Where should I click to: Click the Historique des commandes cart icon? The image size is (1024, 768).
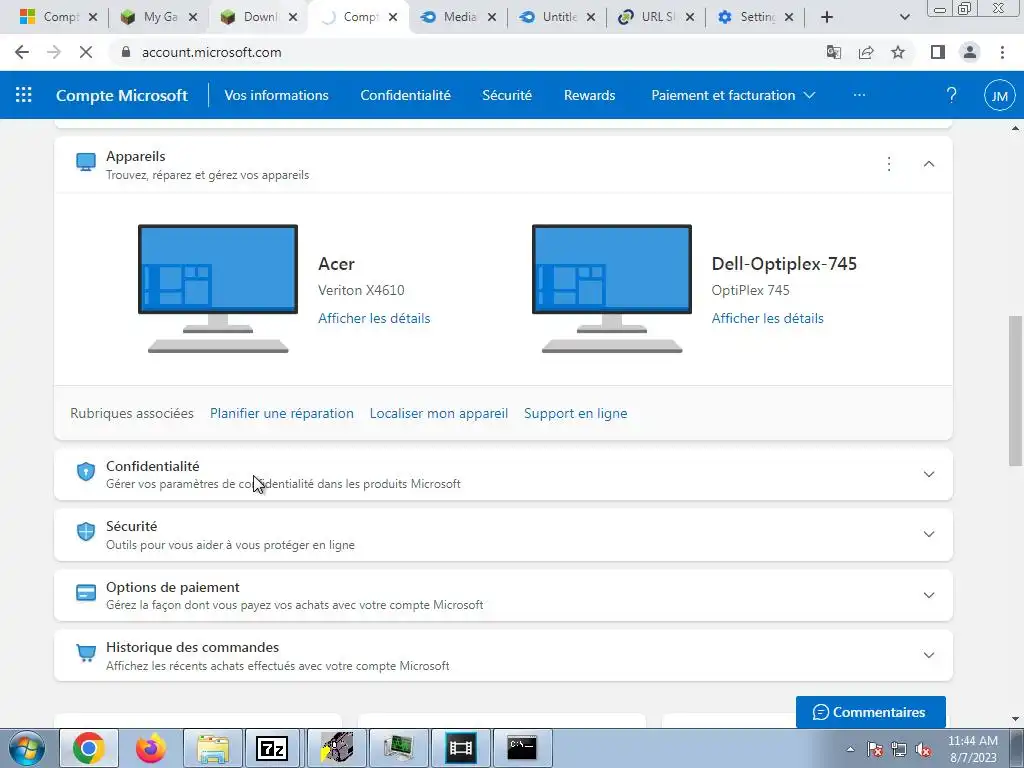pos(86,653)
